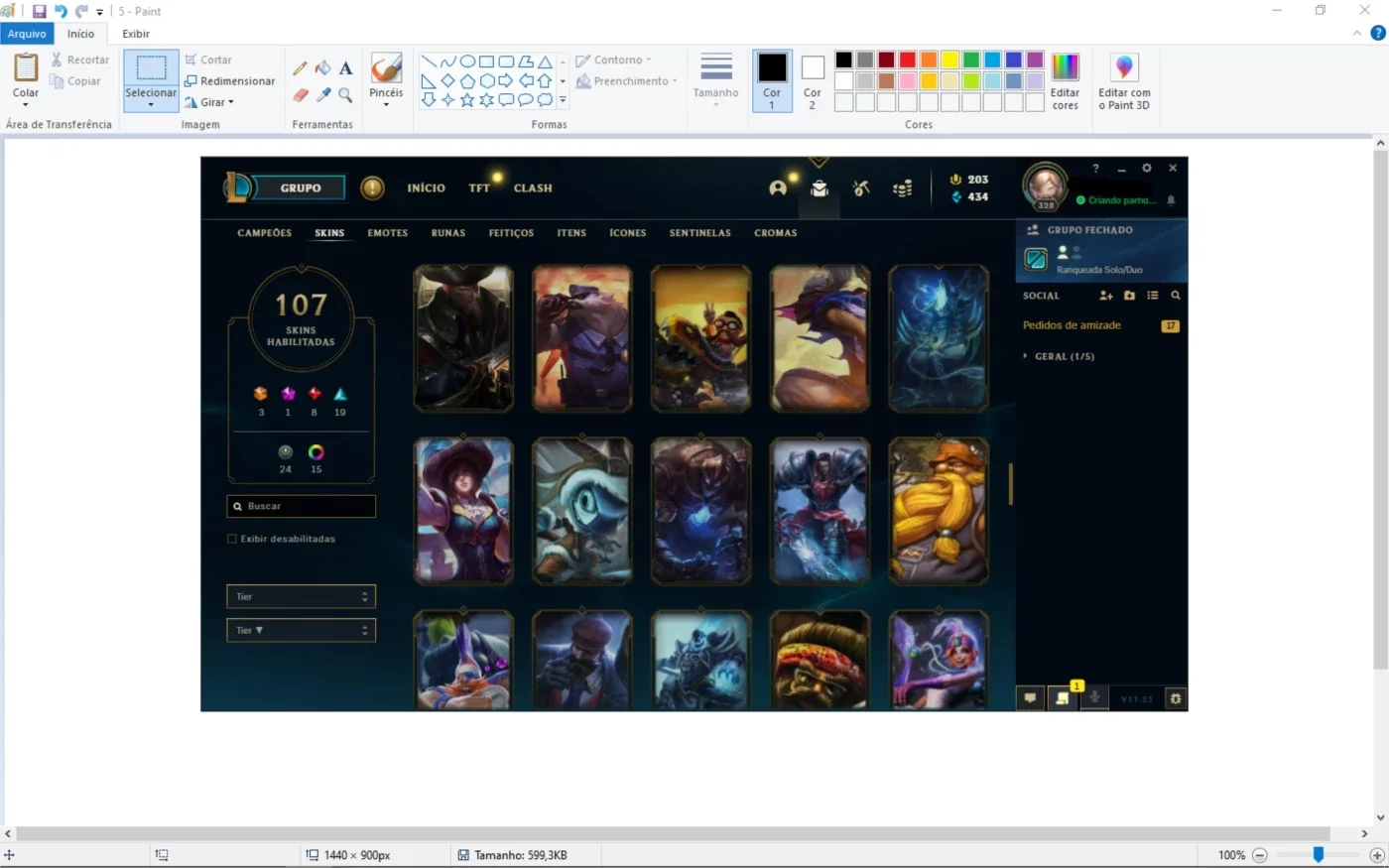Select the Text tool
This screenshot has width=1389, height=868.
(x=345, y=68)
